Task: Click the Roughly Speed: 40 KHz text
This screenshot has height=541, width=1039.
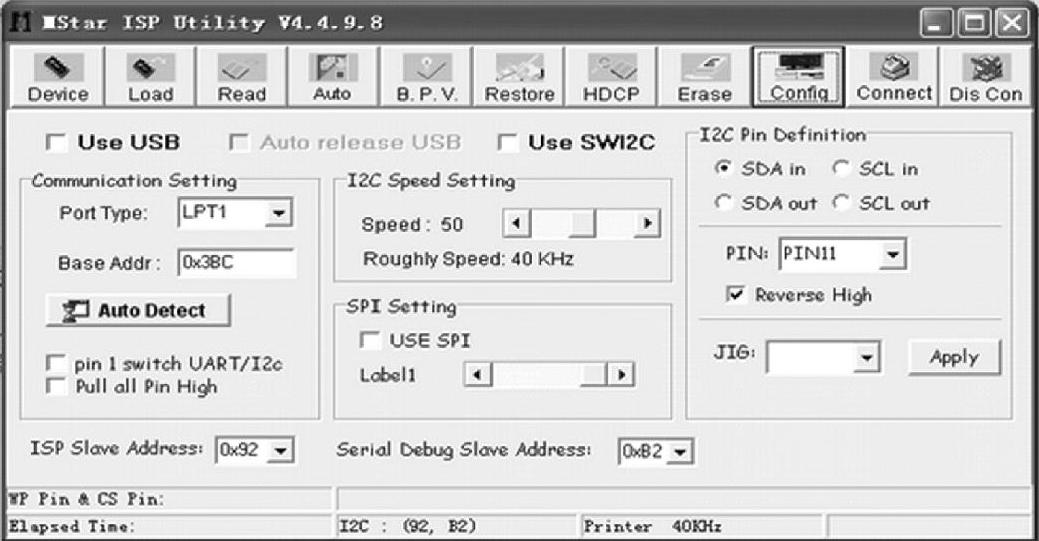Action: (468, 259)
